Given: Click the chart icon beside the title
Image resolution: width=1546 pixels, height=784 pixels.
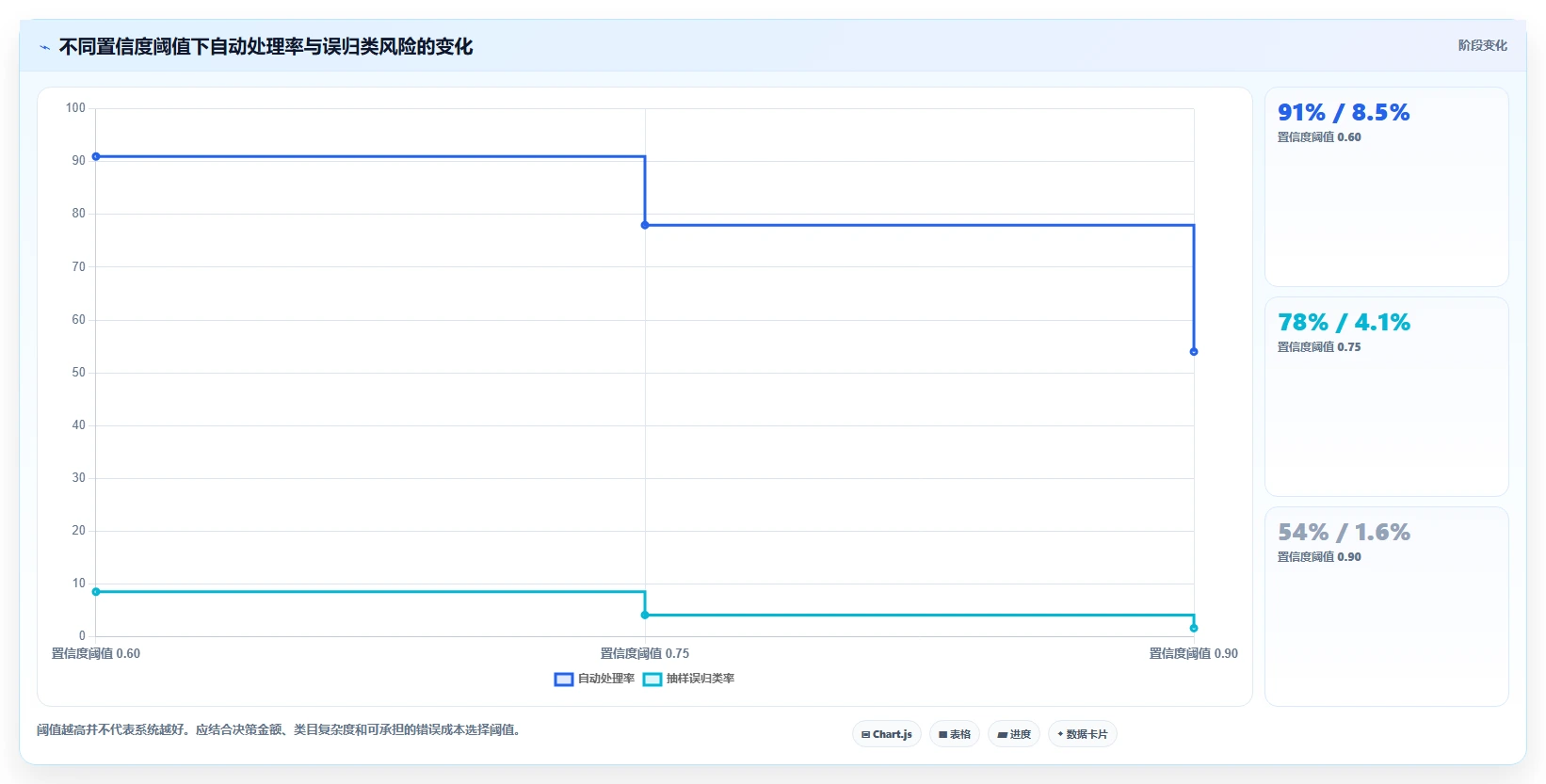Looking at the screenshot, I should coord(44,47).
